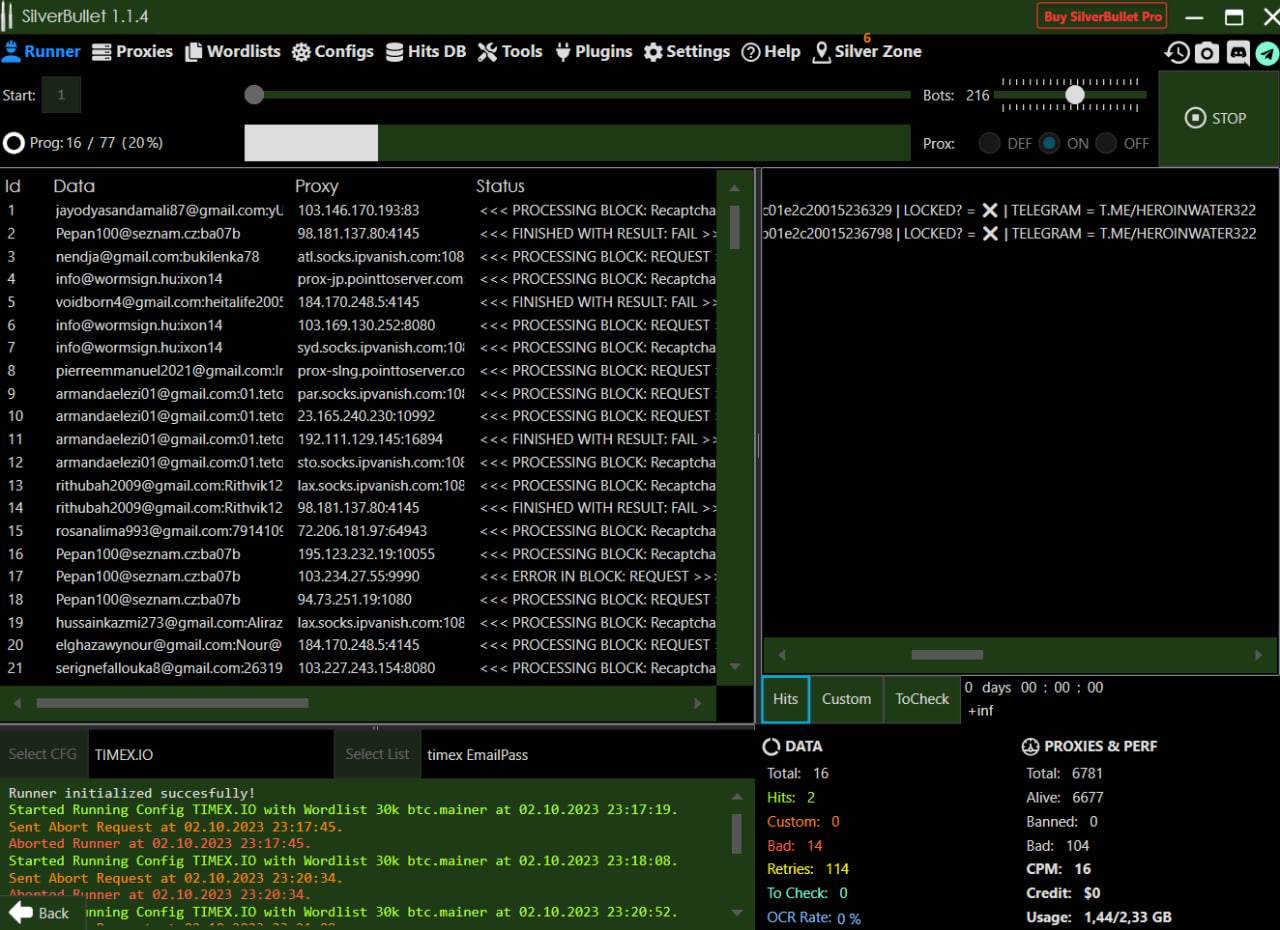Switch to the ToCheck tab
The width and height of the screenshot is (1280, 930).
(x=921, y=699)
